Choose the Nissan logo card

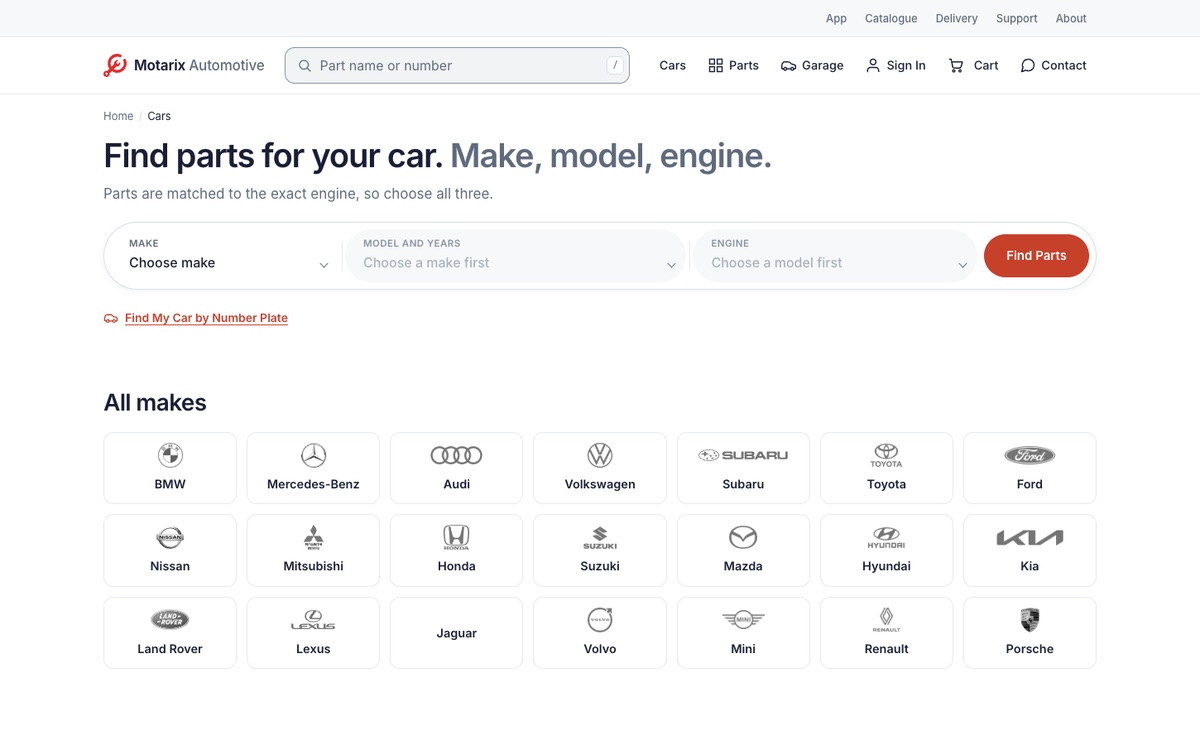pos(170,550)
